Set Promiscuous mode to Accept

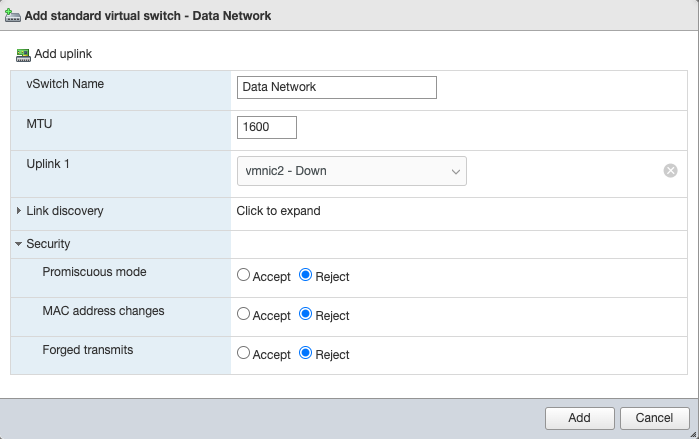point(243,276)
